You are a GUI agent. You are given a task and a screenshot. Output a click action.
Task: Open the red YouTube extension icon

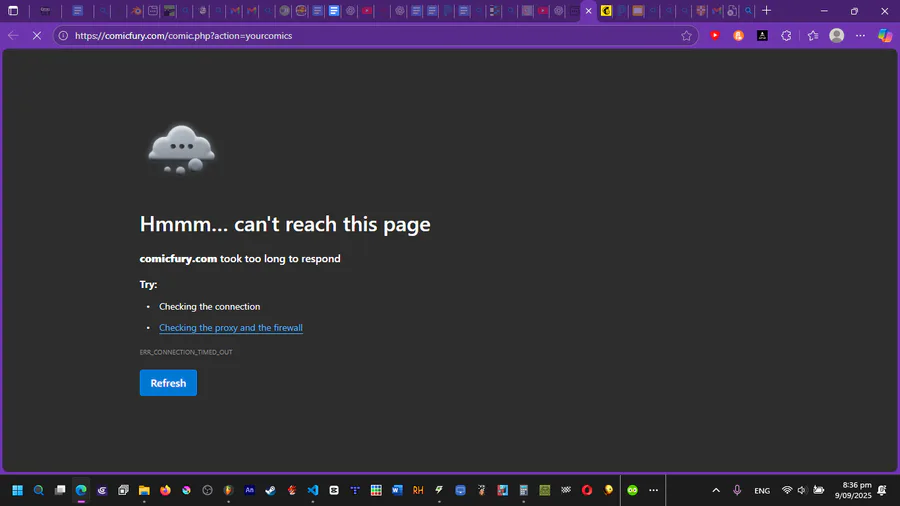715,36
